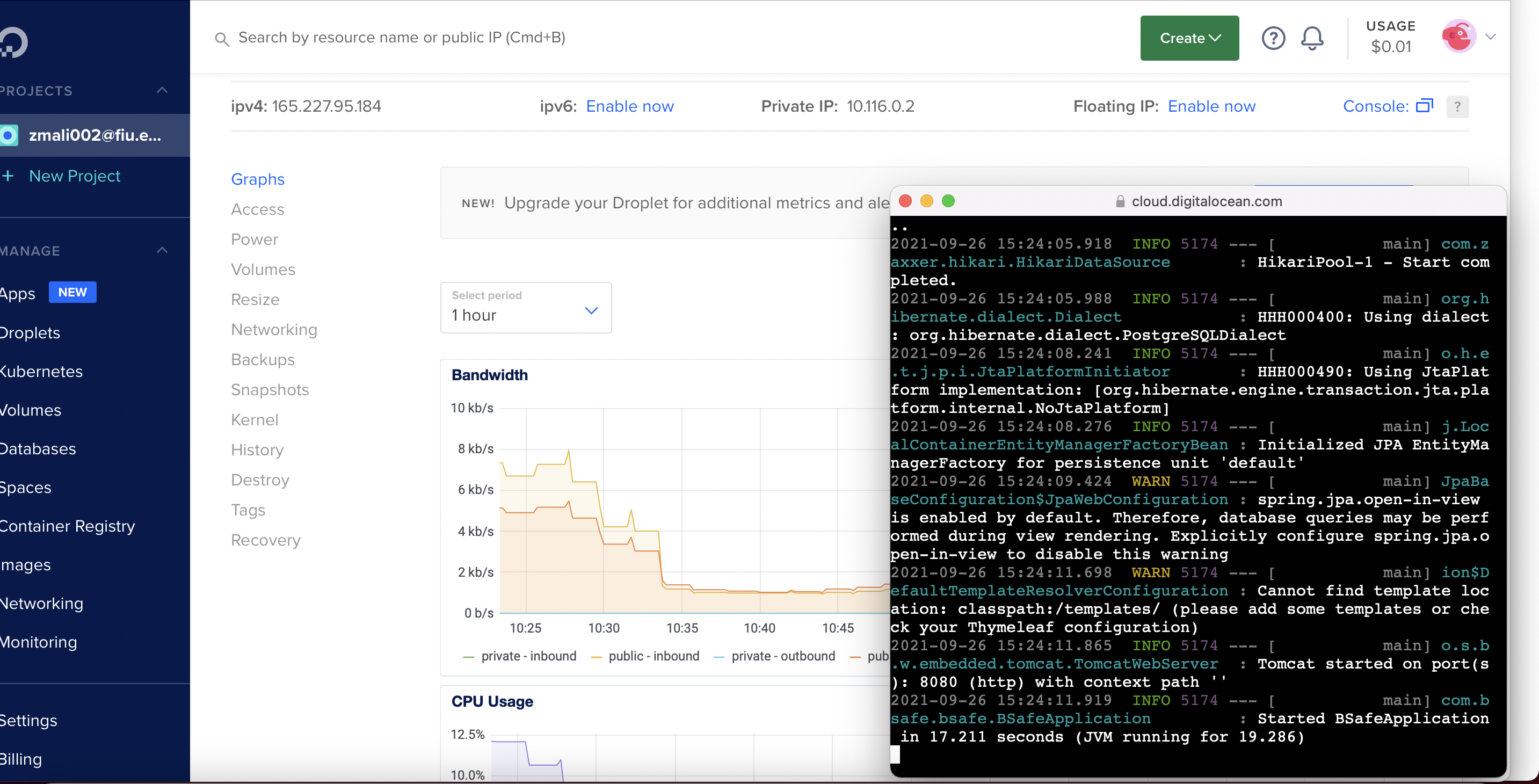Click the search magnifier icon
The image size is (1539, 784).
pyautogui.click(x=222, y=39)
